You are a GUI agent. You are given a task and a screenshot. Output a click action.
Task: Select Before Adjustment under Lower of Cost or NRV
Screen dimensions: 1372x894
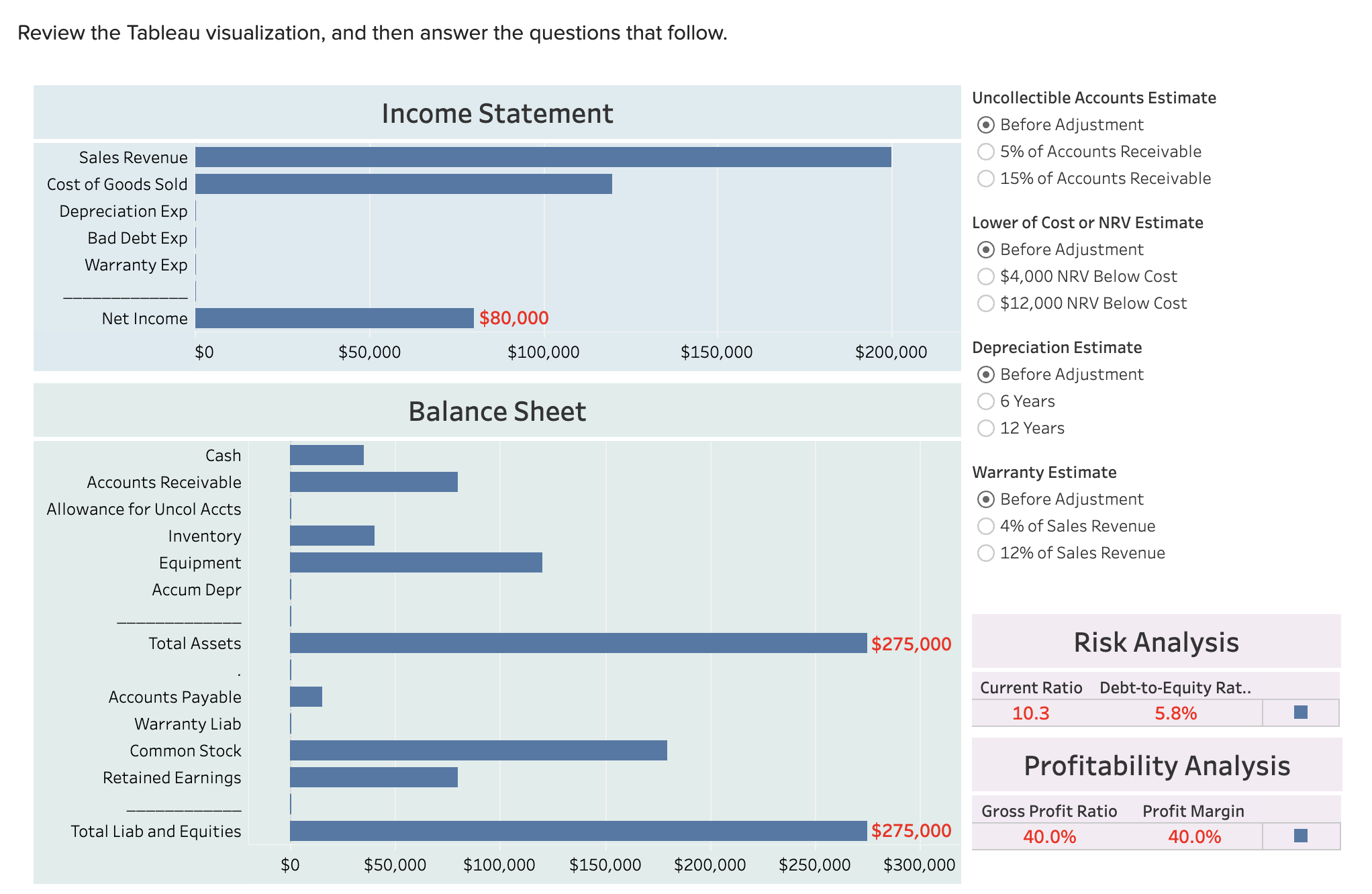click(x=985, y=249)
